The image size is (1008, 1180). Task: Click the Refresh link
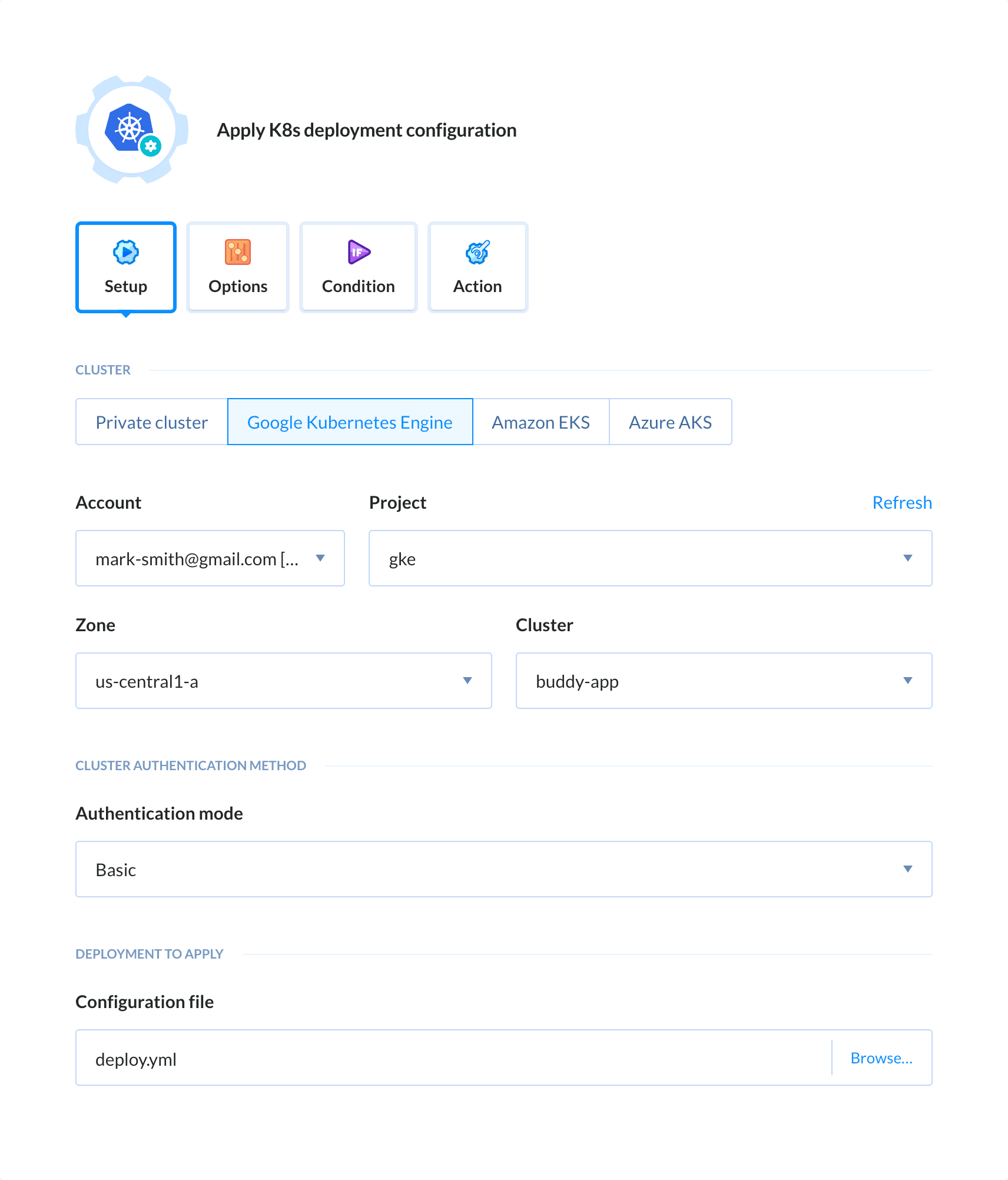click(x=901, y=502)
